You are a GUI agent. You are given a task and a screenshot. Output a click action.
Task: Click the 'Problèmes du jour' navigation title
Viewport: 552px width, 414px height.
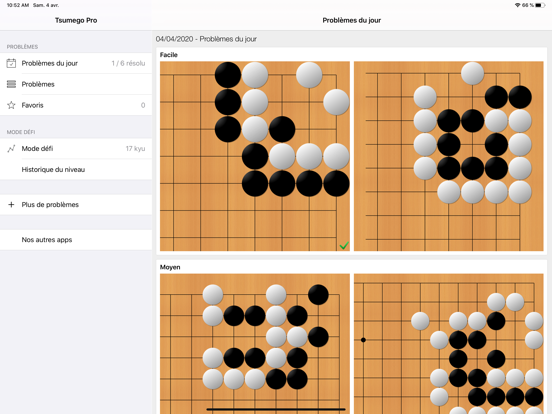point(352,20)
